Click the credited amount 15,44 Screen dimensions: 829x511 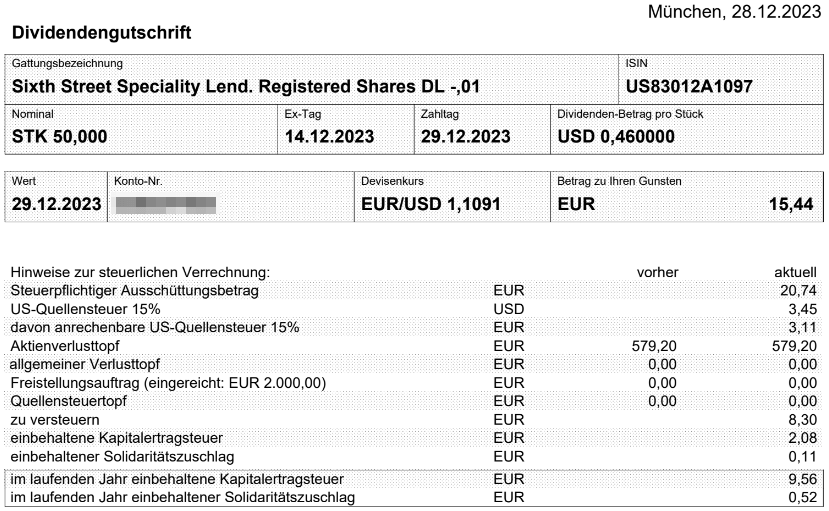pyautogui.click(x=791, y=205)
